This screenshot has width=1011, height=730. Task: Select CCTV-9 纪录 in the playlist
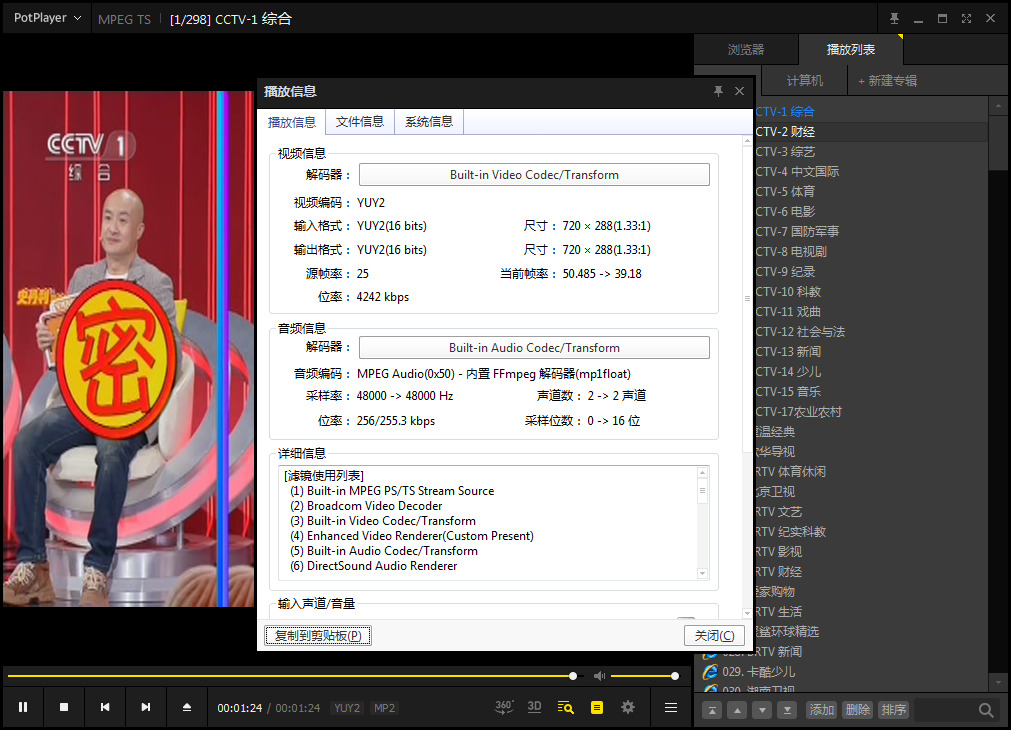[x=870, y=271]
